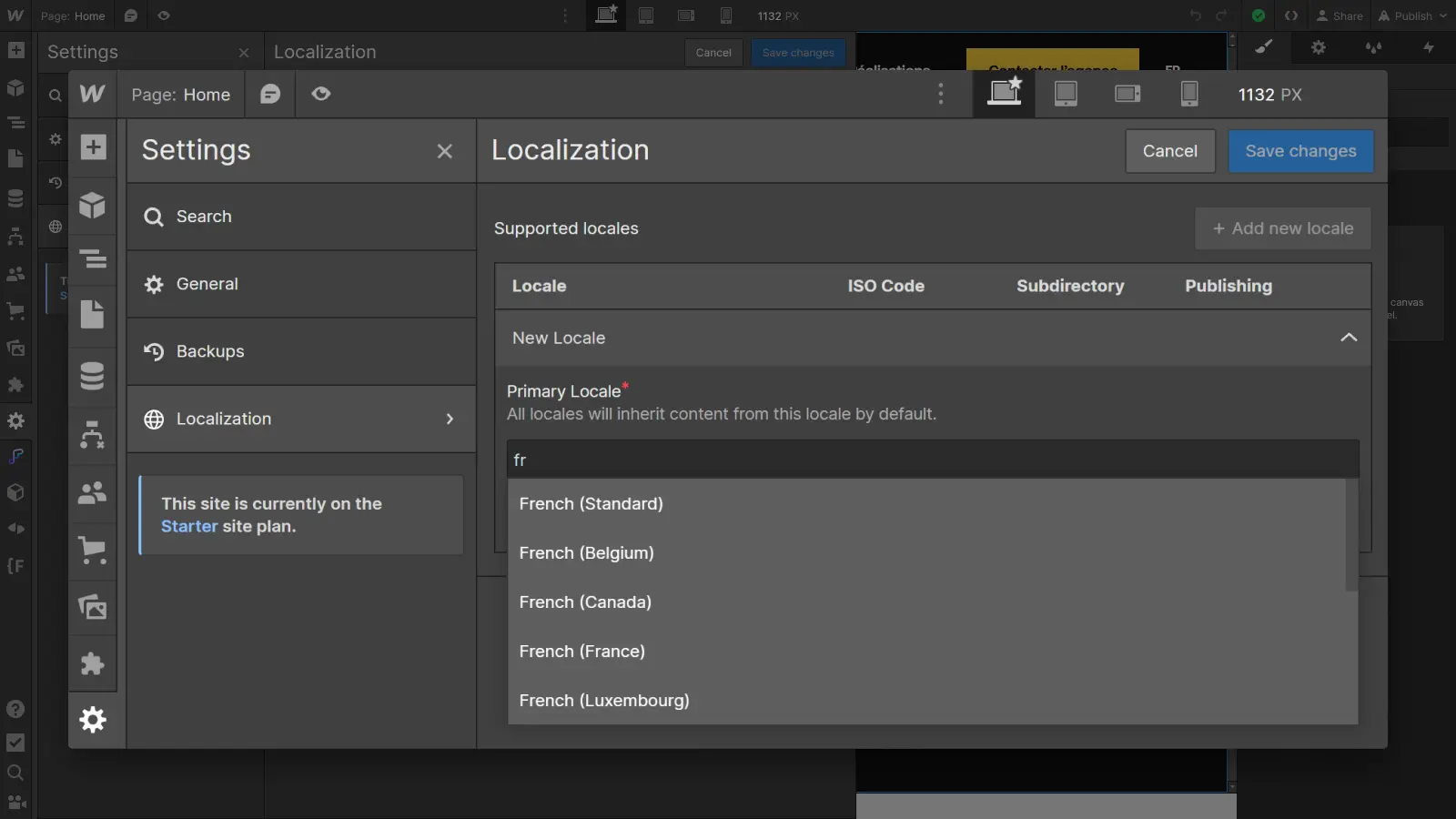The height and width of the screenshot is (819, 1456).
Task: Click the {F icon in the background sidebar
Action: point(15,566)
